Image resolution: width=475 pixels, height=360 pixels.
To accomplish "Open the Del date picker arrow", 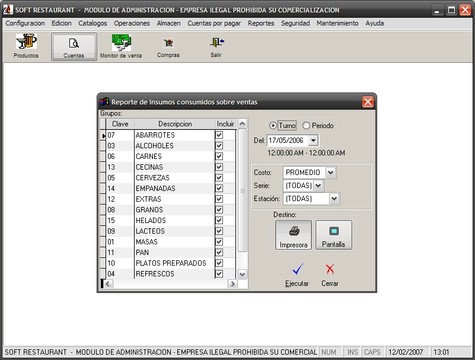I will 313,140.
